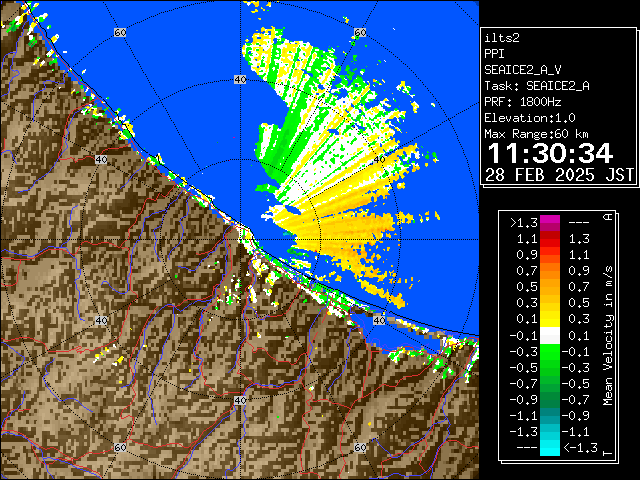Click the '60' range ring label at lower right
The width and height of the screenshot is (640, 480).
(x=360, y=447)
